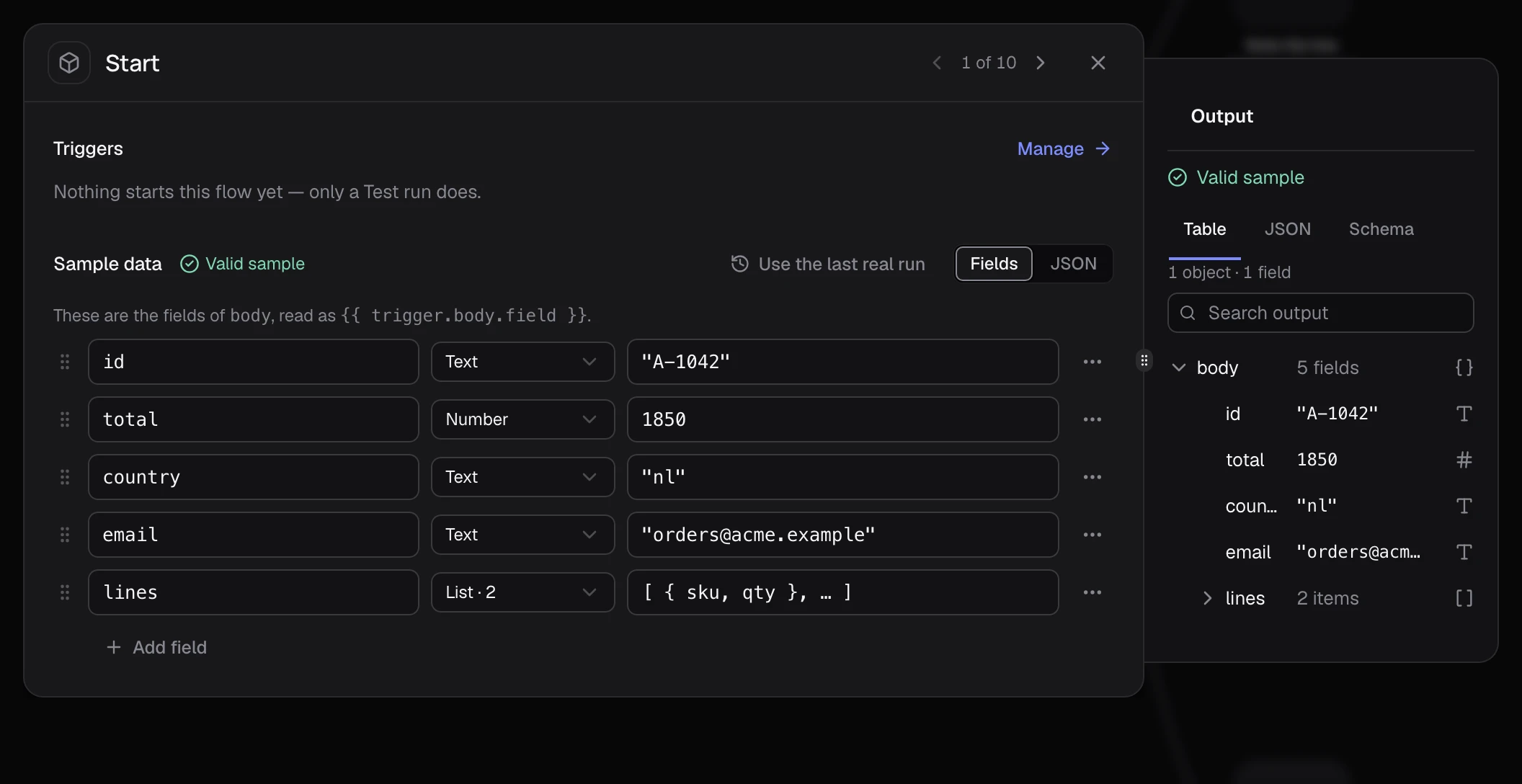1522x784 pixels.
Task: Grab the drag handle of the country row
Action: pyautogui.click(x=65, y=477)
